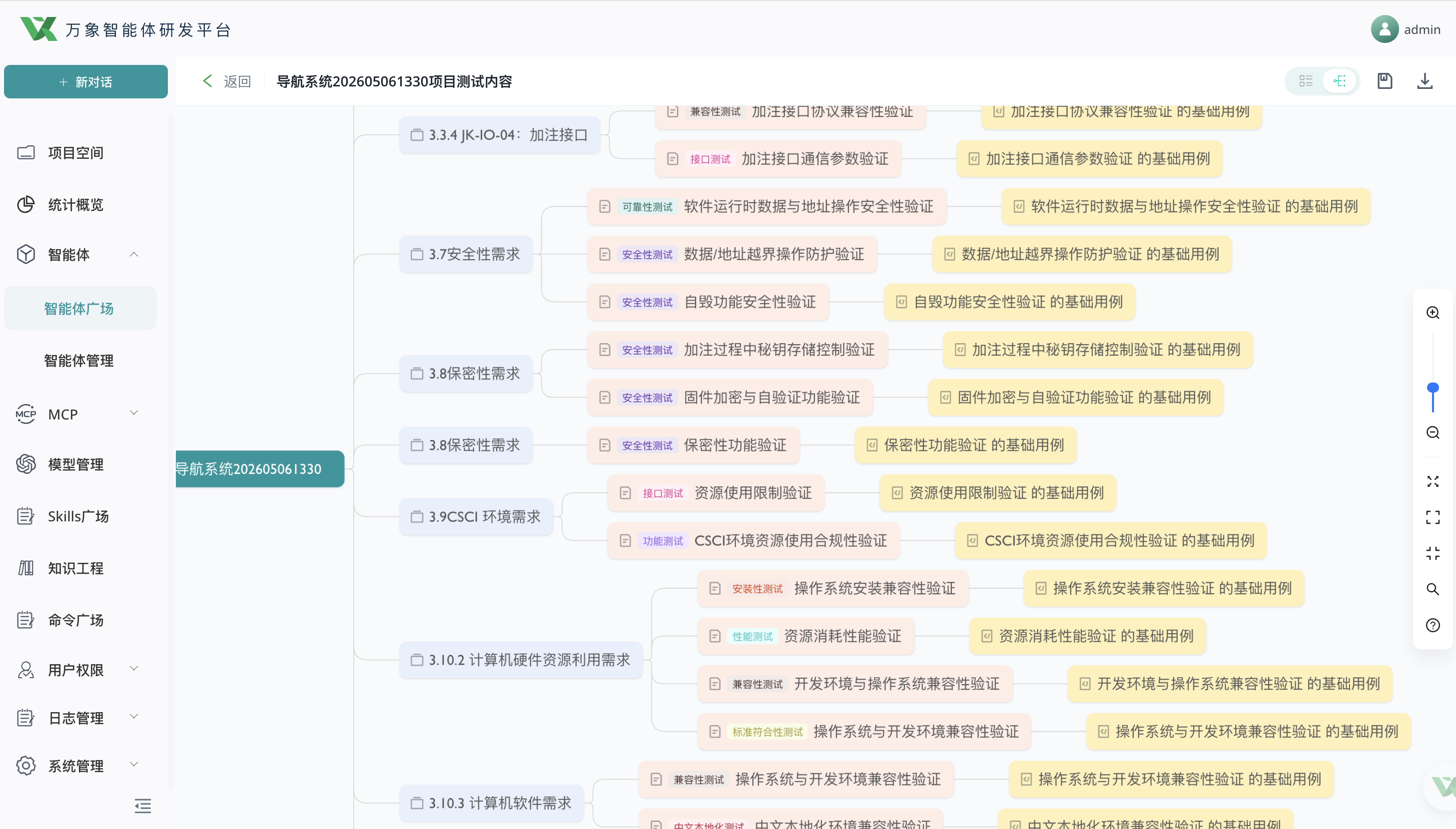Select node 自毁功能安全性验证
1456x829 pixels.
click(708, 302)
